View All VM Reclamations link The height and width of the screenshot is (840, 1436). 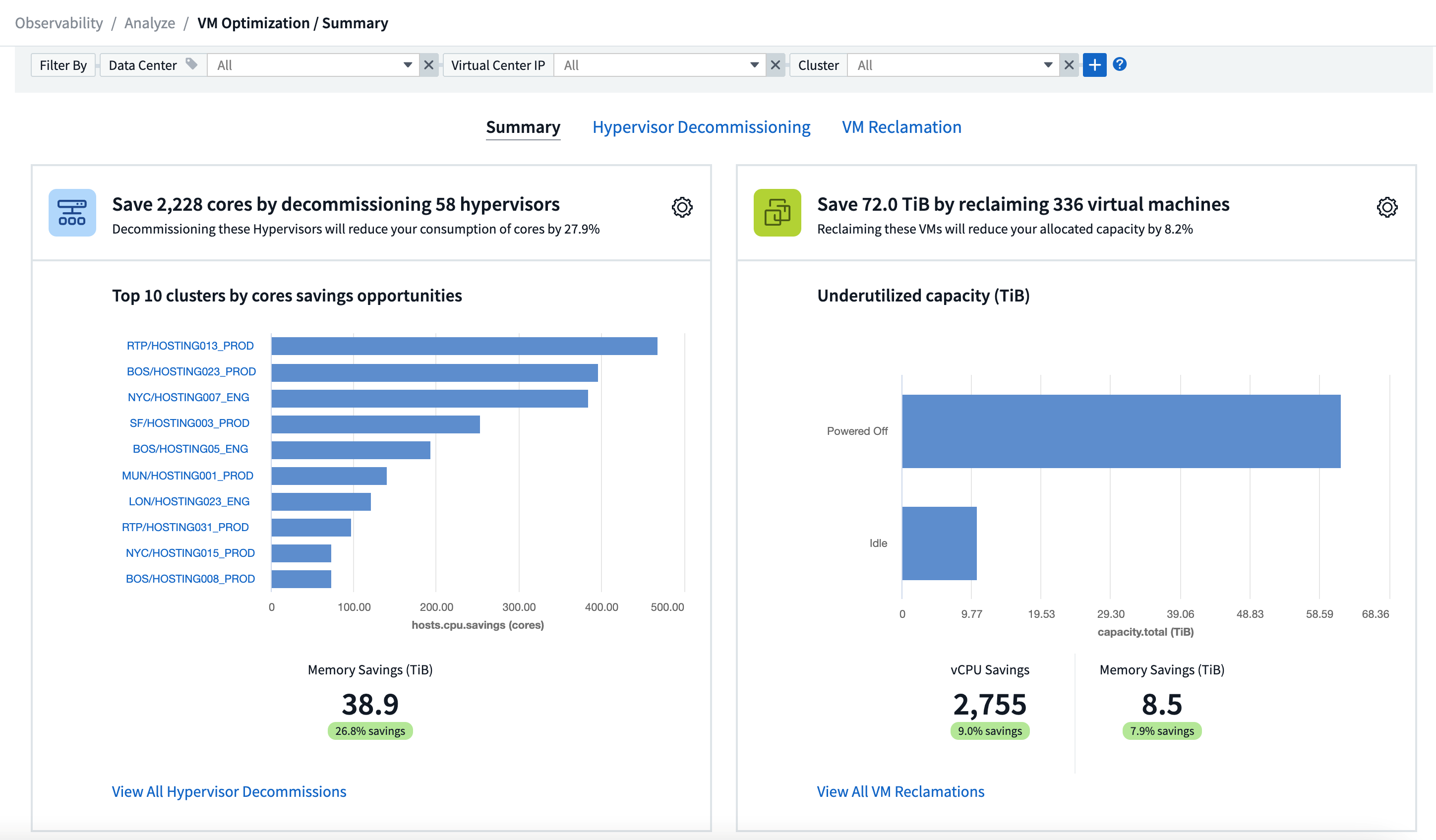coord(899,791)
